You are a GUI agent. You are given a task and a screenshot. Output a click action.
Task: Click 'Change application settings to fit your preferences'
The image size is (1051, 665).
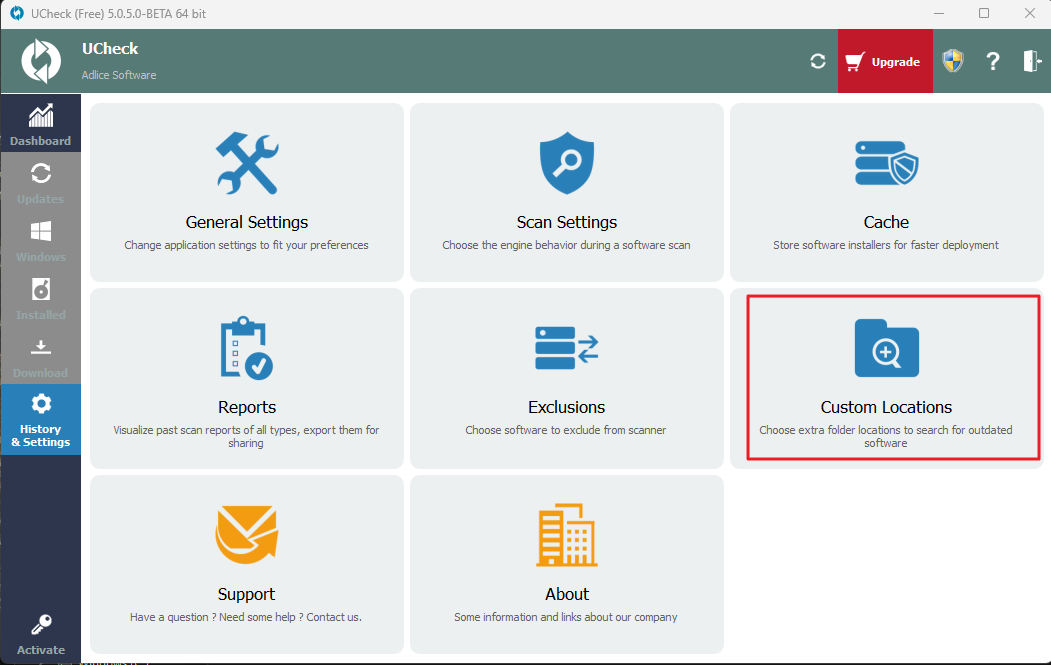click(x=246, y=245)
